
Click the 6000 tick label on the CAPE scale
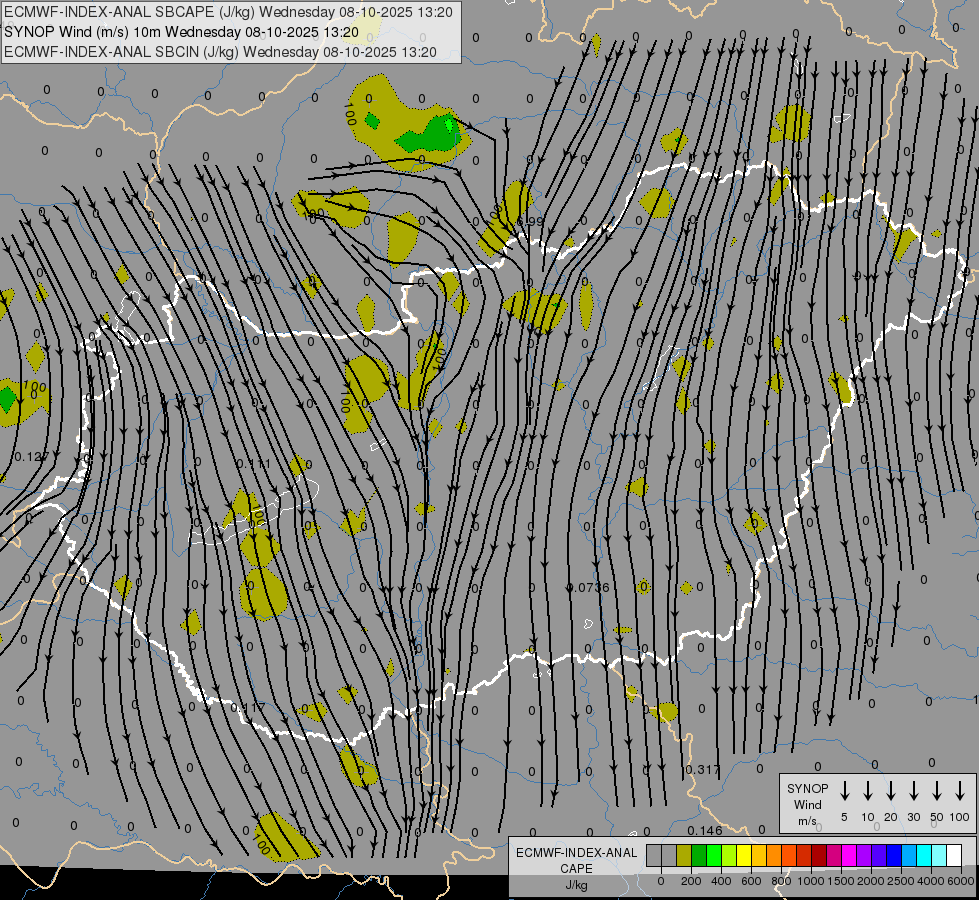961,881
